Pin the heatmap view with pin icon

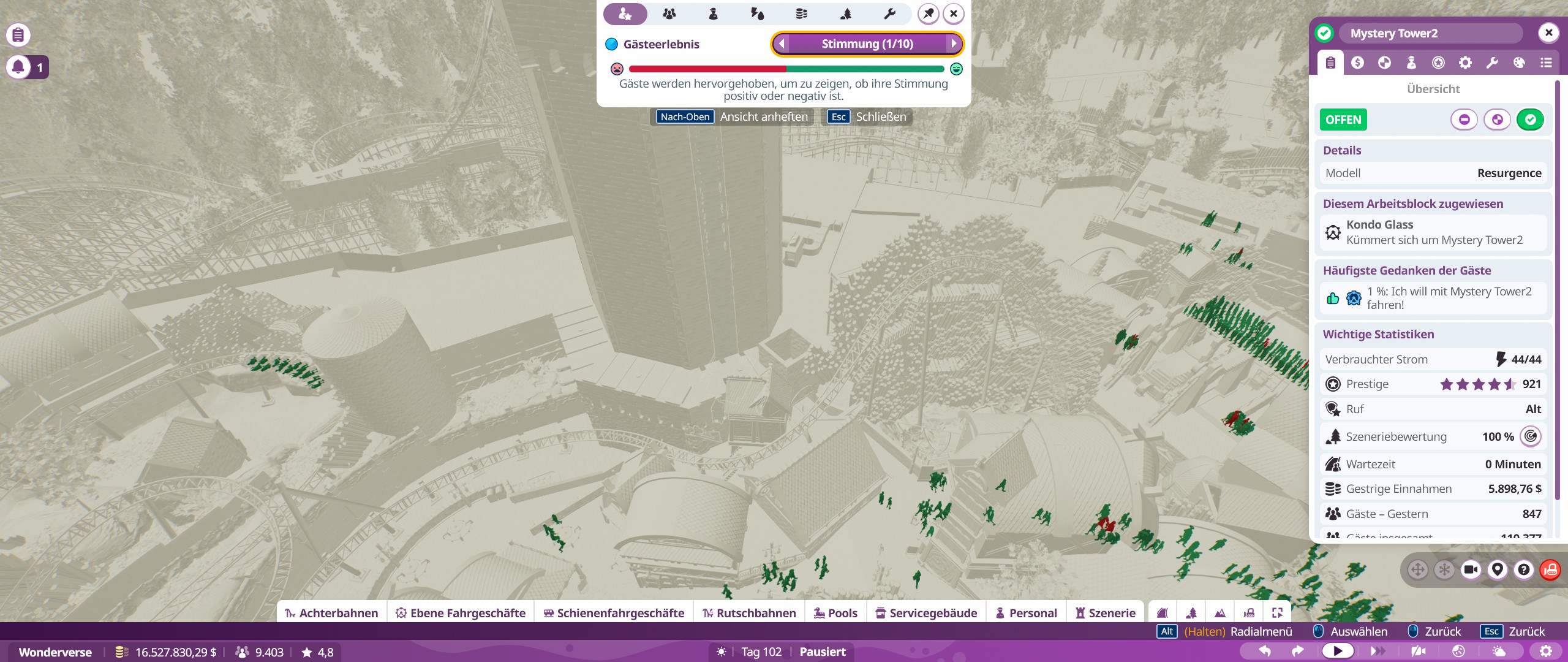pyautogui.click(x=929, y=13)
